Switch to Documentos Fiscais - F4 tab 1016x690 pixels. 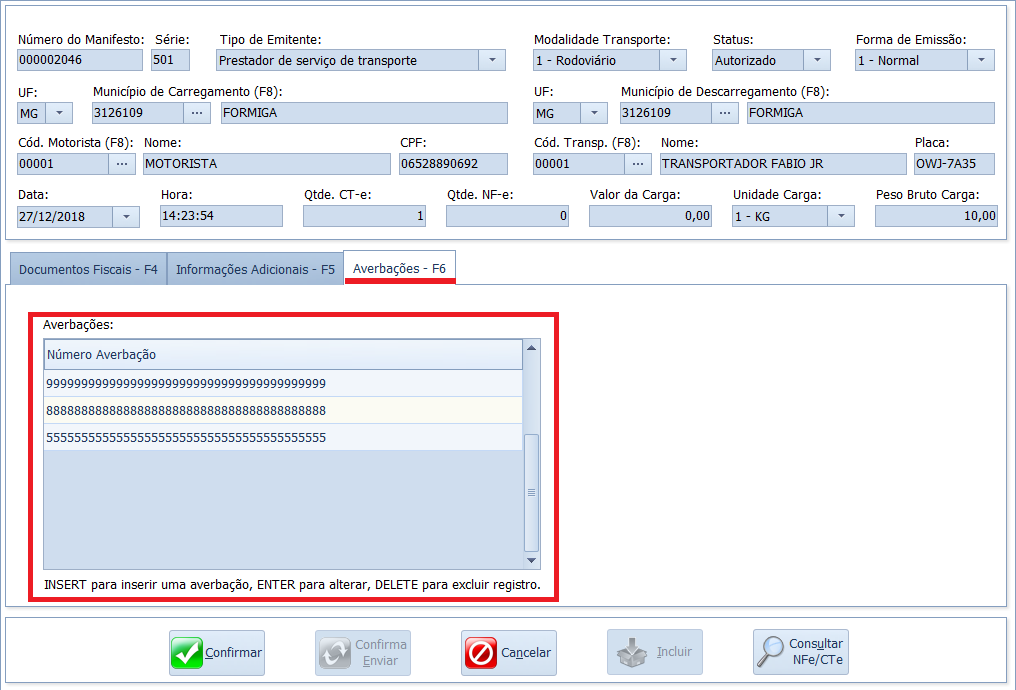click(x=88, y=269)
